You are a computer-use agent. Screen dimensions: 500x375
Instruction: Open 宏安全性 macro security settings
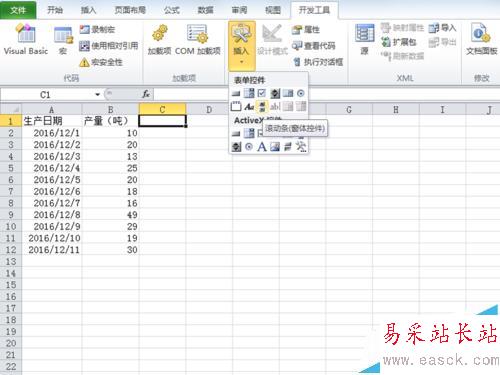(x=101, y=62)
